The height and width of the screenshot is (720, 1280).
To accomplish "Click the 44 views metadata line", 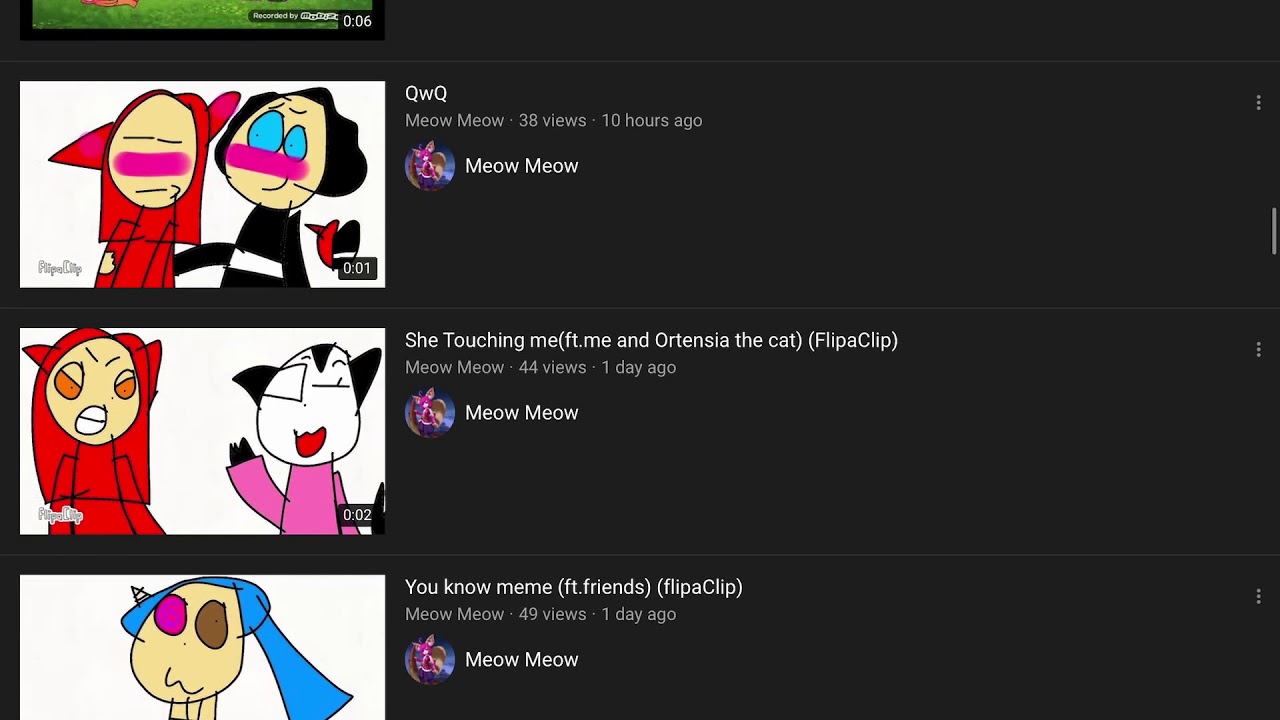I will coord(540,367).
